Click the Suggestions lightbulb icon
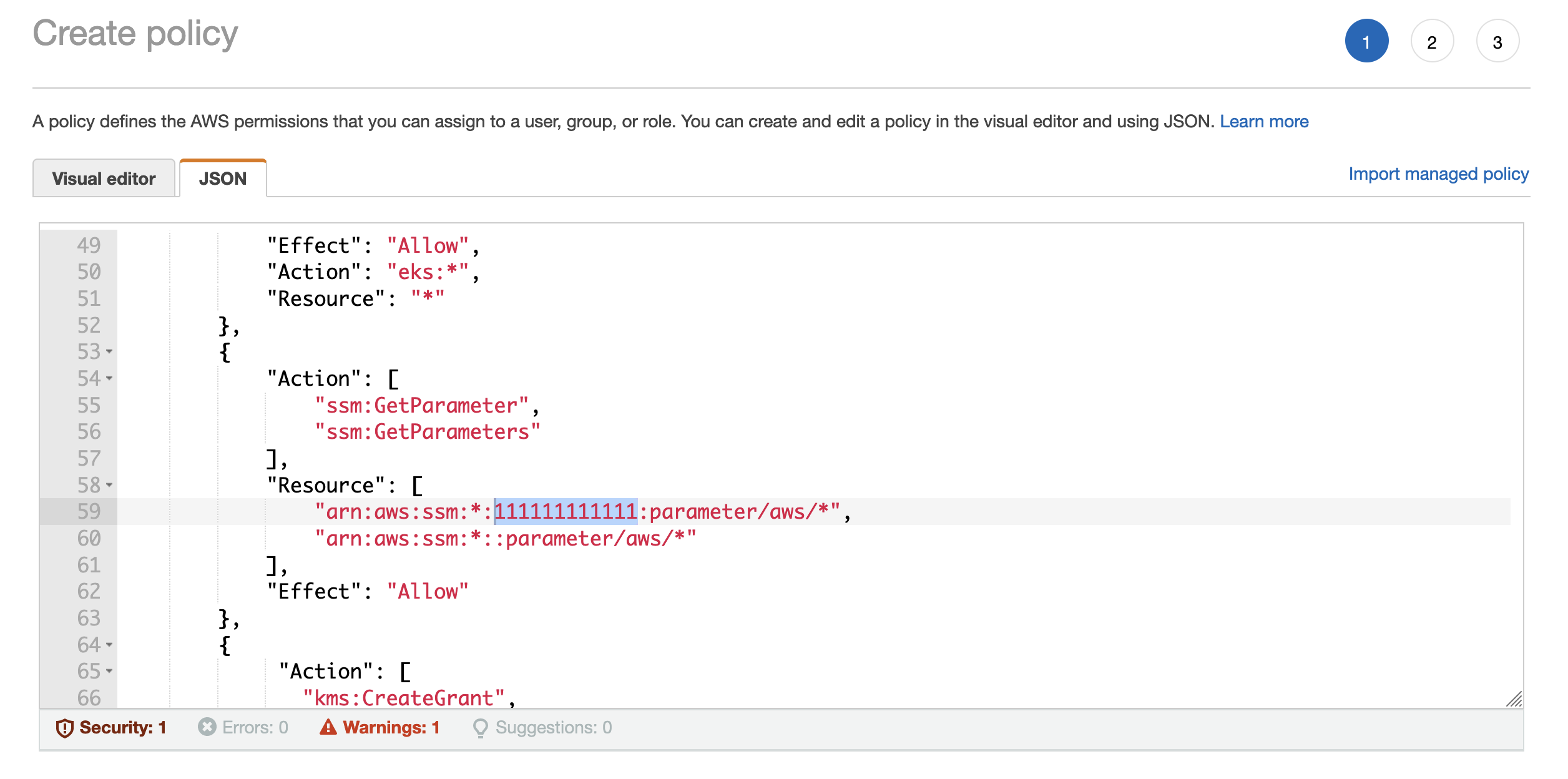 (x=480, y=728)
